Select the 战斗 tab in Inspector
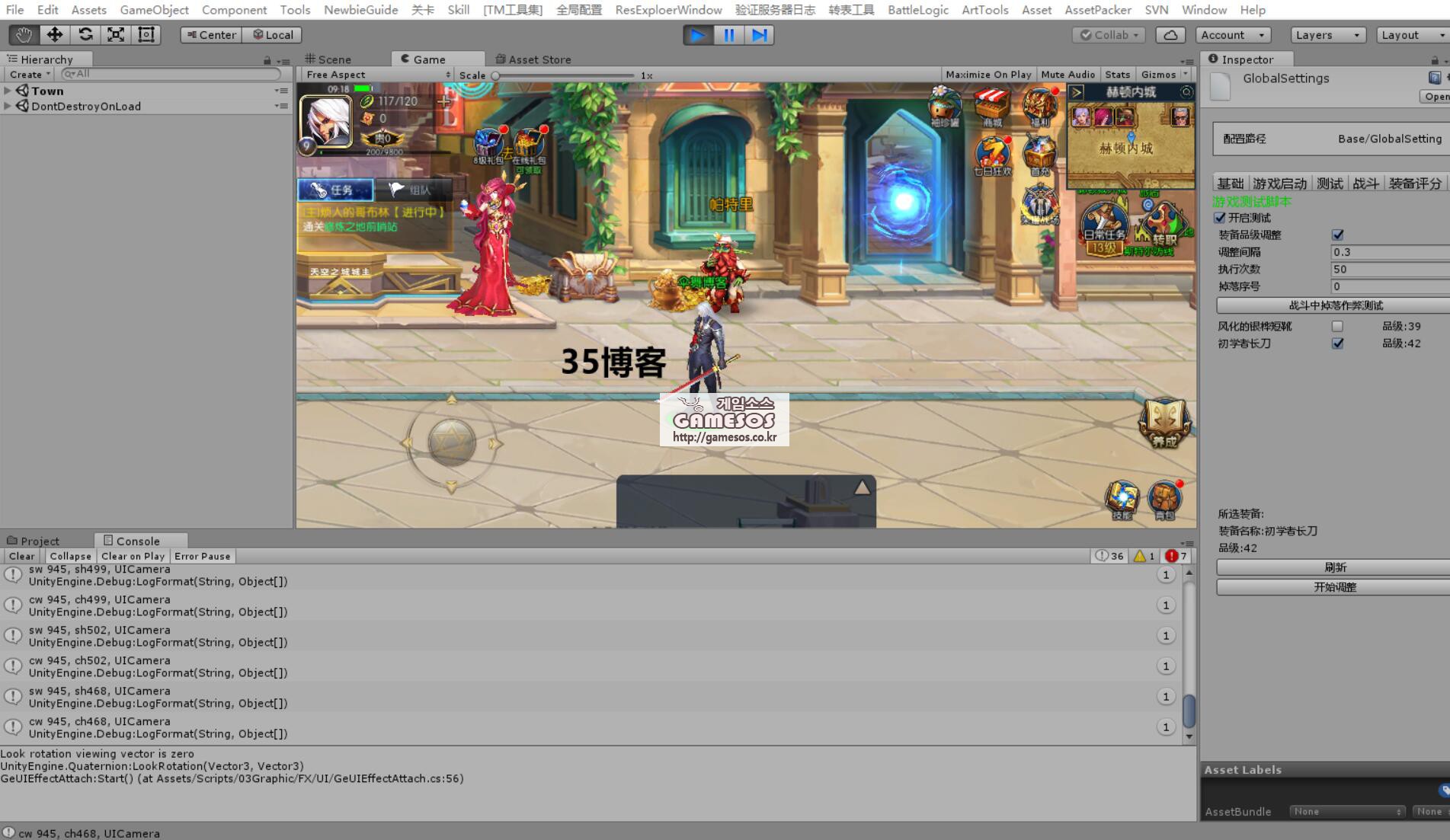This screenshot has height=840, width=1450. (1365, 184)
